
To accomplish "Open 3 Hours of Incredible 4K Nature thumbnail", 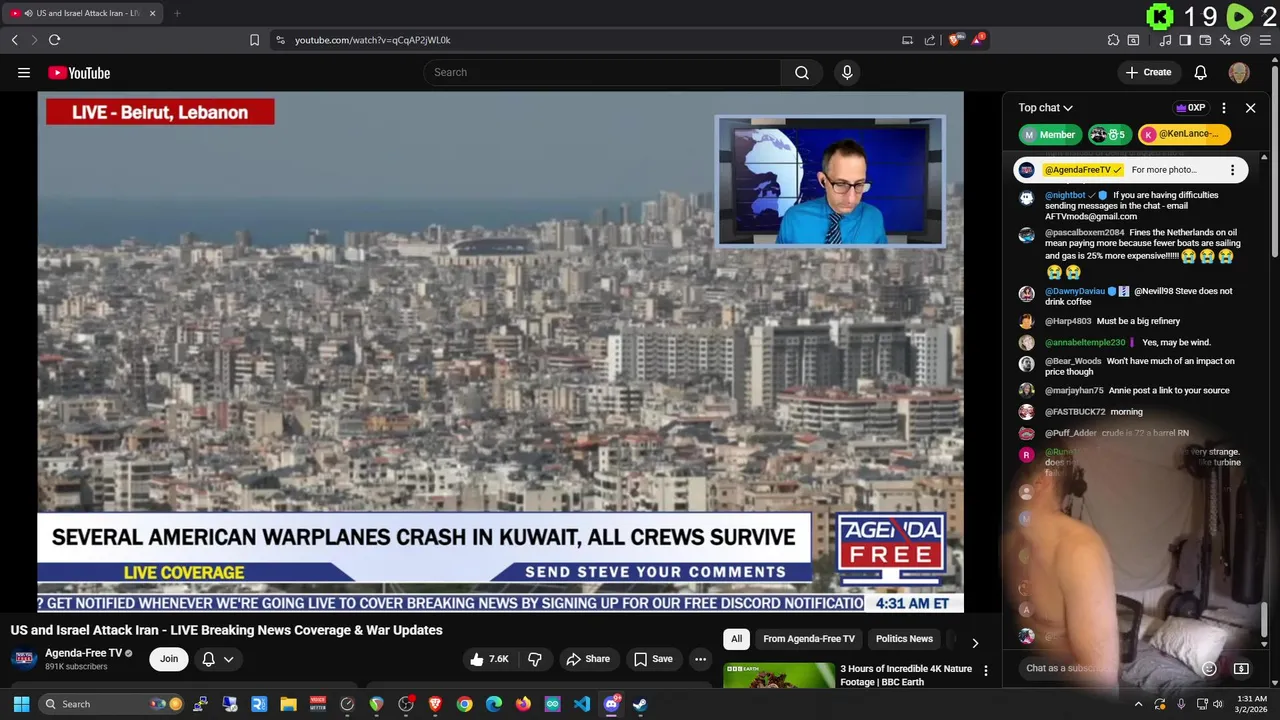I will (779, 675).
